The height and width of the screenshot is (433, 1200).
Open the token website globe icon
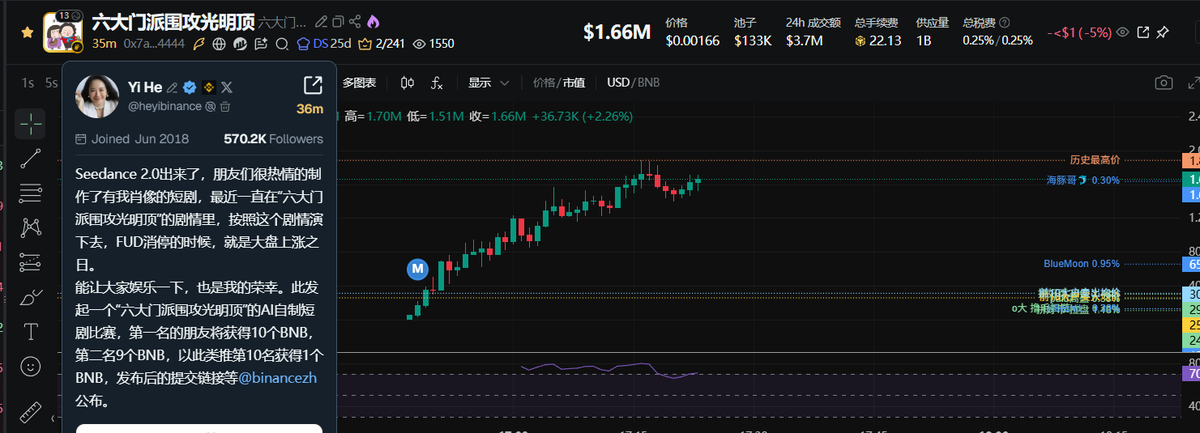220,44
